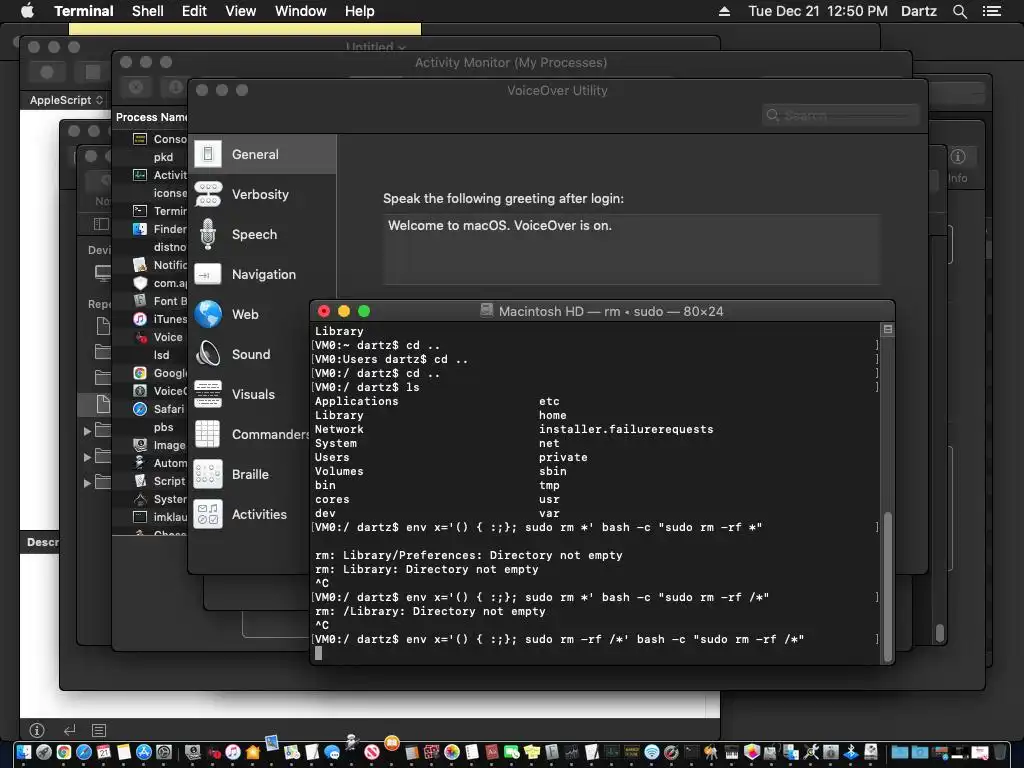This screenshot has width=1024, height=768.
Task: Open the Terminal application menu
Action: click(84, 11)
